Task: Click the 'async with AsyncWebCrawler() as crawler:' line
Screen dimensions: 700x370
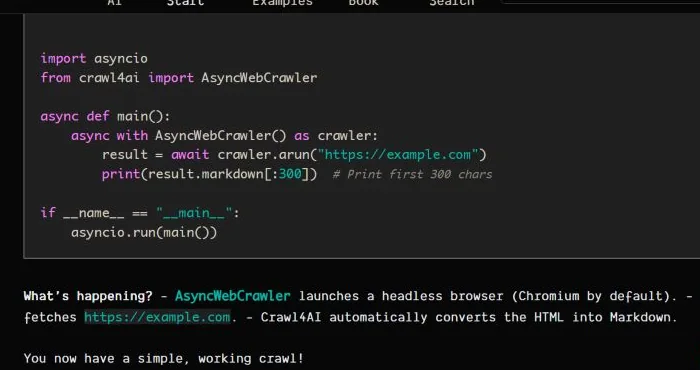Action: click(224, 136)
